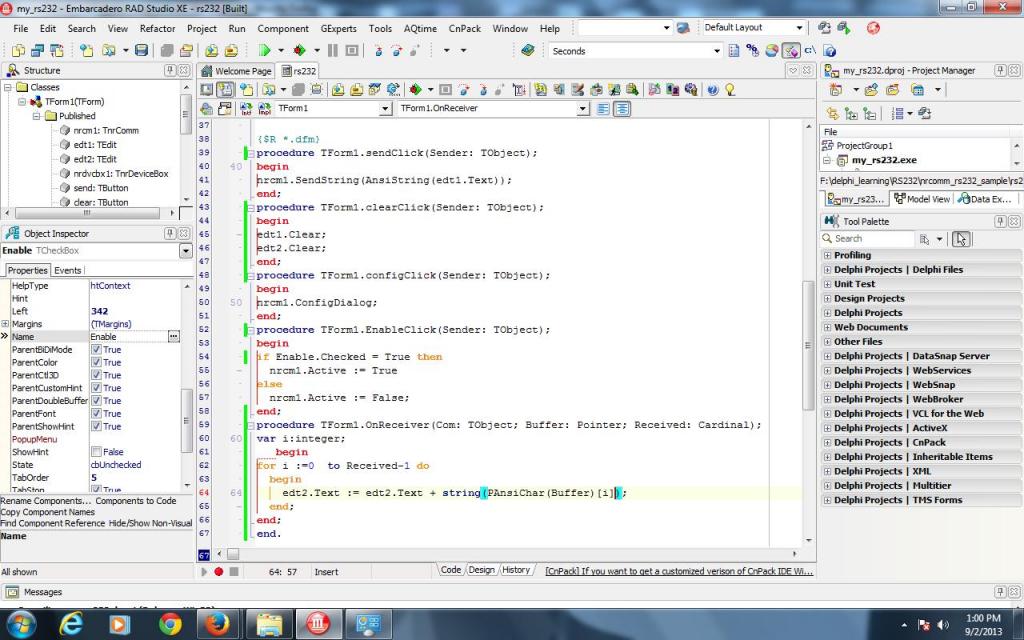Select edt1: TEdit in Structure tree

[95, 144]
